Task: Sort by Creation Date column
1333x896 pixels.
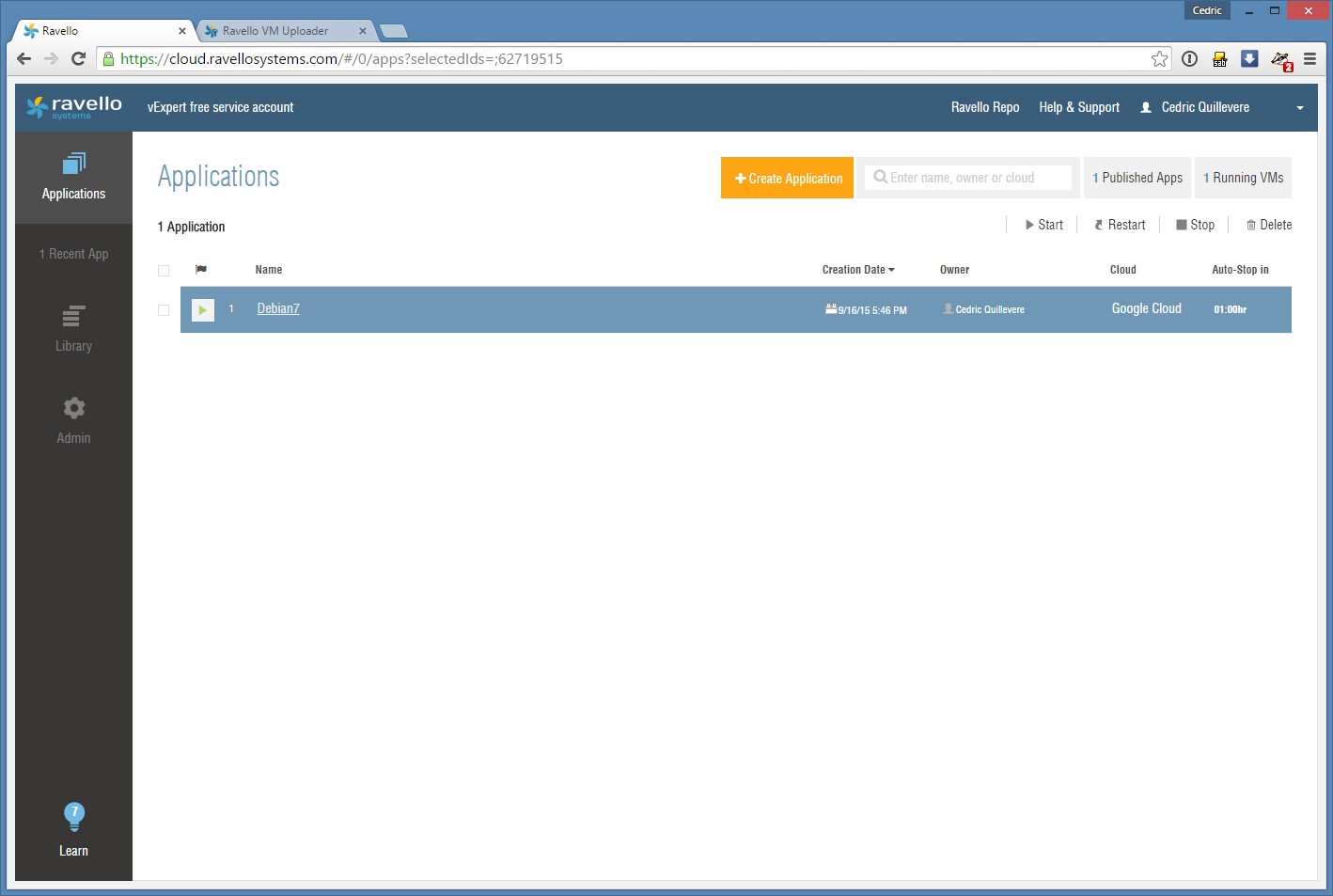Action: [857, 270]
